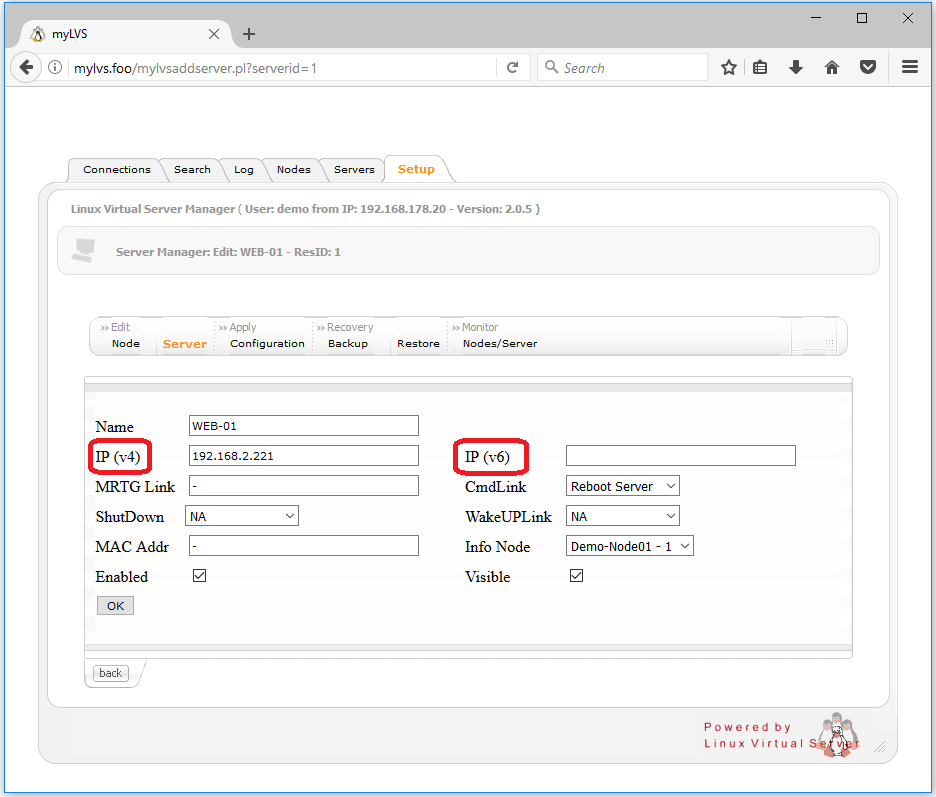The image size is (936, 797).
Task: Open a new browser tab
Action: pyautogui.click(x=249, y=34)
